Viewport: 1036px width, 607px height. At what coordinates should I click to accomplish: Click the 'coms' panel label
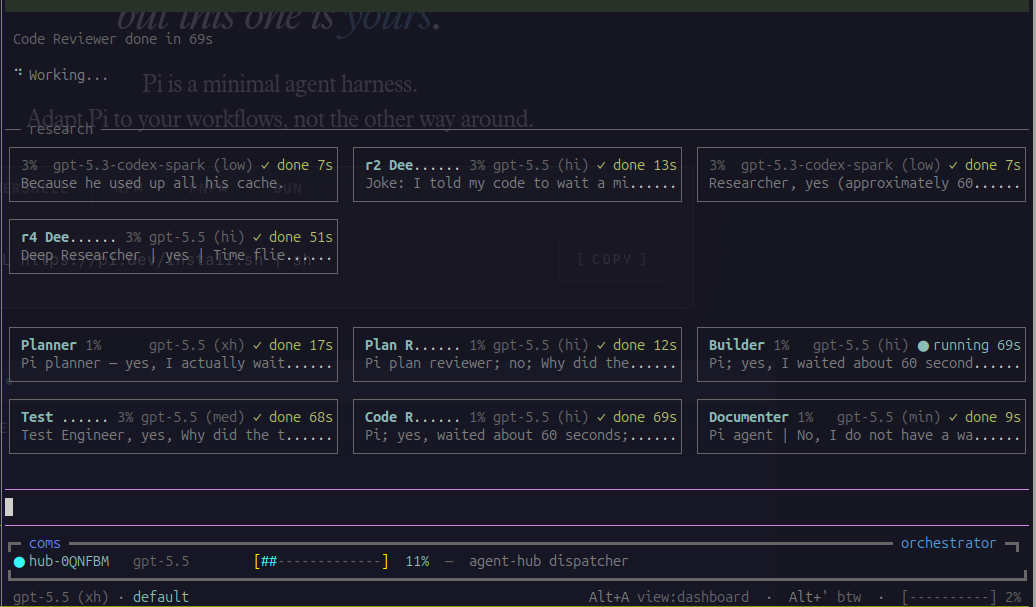(x=45, y=544)
